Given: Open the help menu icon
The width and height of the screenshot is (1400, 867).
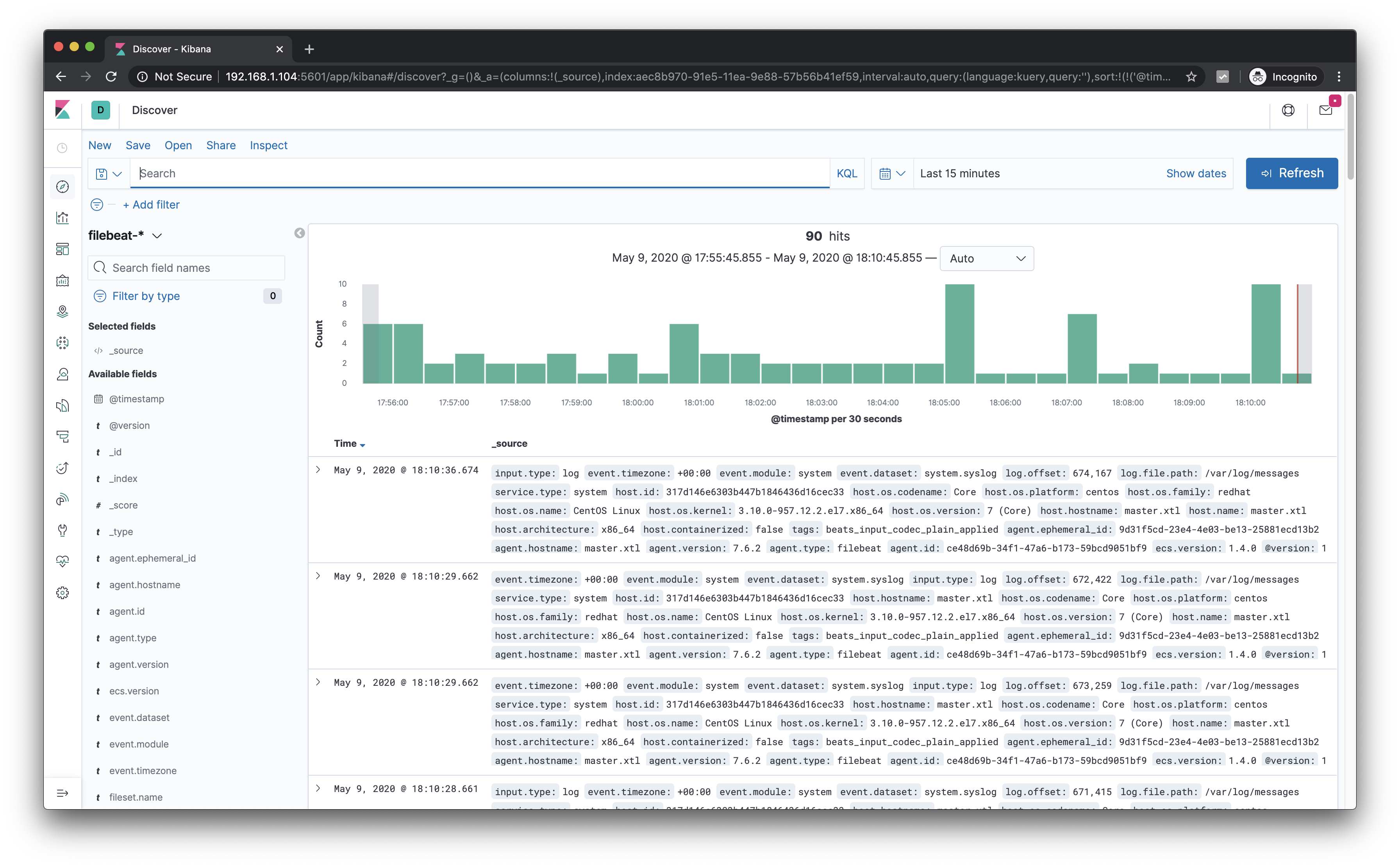Looking at the screenshot, I should coord(1288,110).
